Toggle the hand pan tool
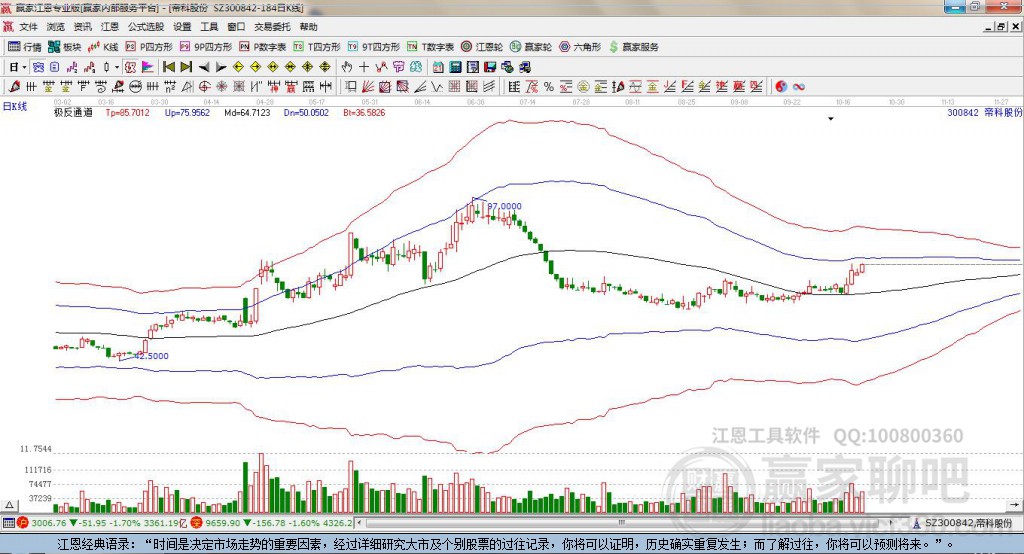Screen dimensions: 1024x554 pyautogui.click(x=347, y=67)
